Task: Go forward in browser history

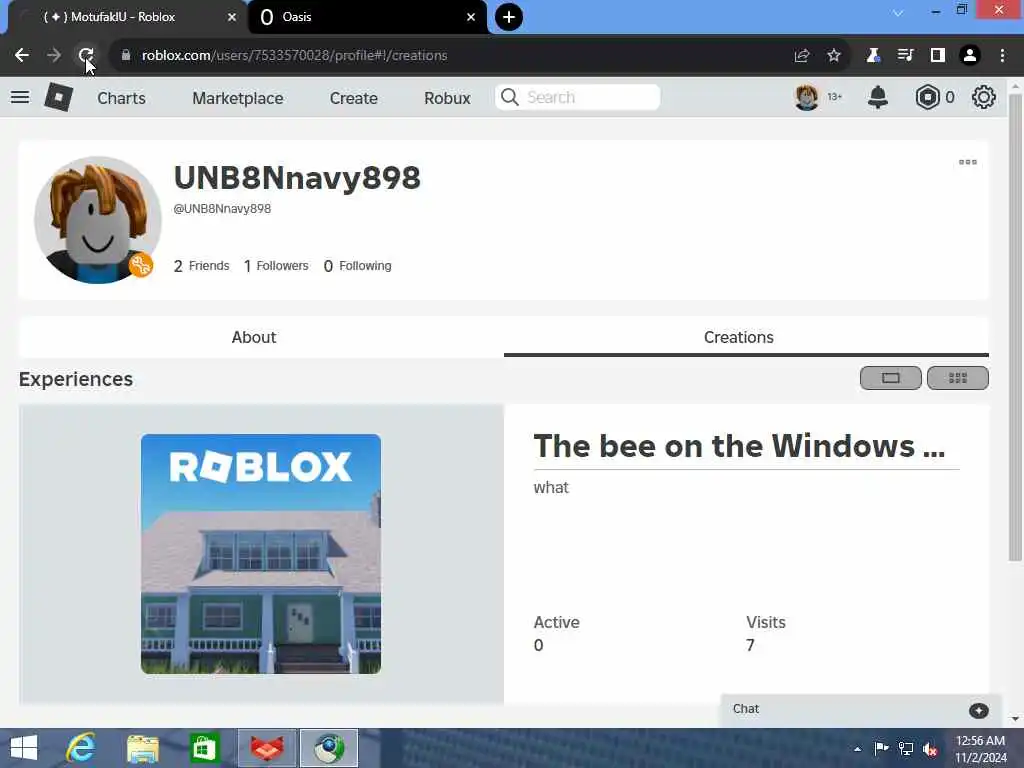Action: (54, 56)
